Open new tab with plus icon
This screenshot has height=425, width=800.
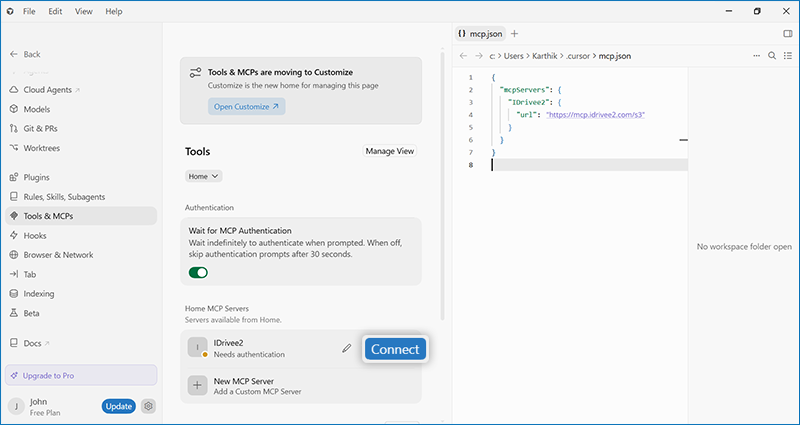click(514, 34)
